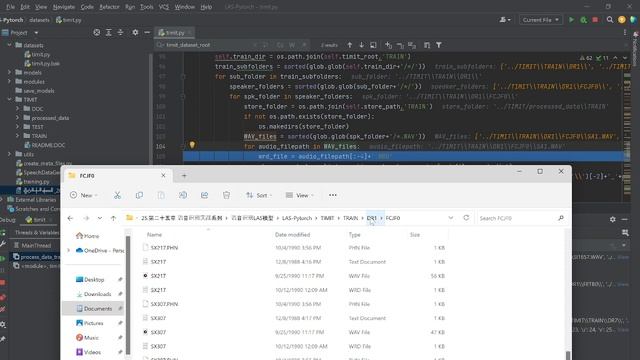
Task: Expand the processed_data folder in project tree
Action: [x=18, y=118]
